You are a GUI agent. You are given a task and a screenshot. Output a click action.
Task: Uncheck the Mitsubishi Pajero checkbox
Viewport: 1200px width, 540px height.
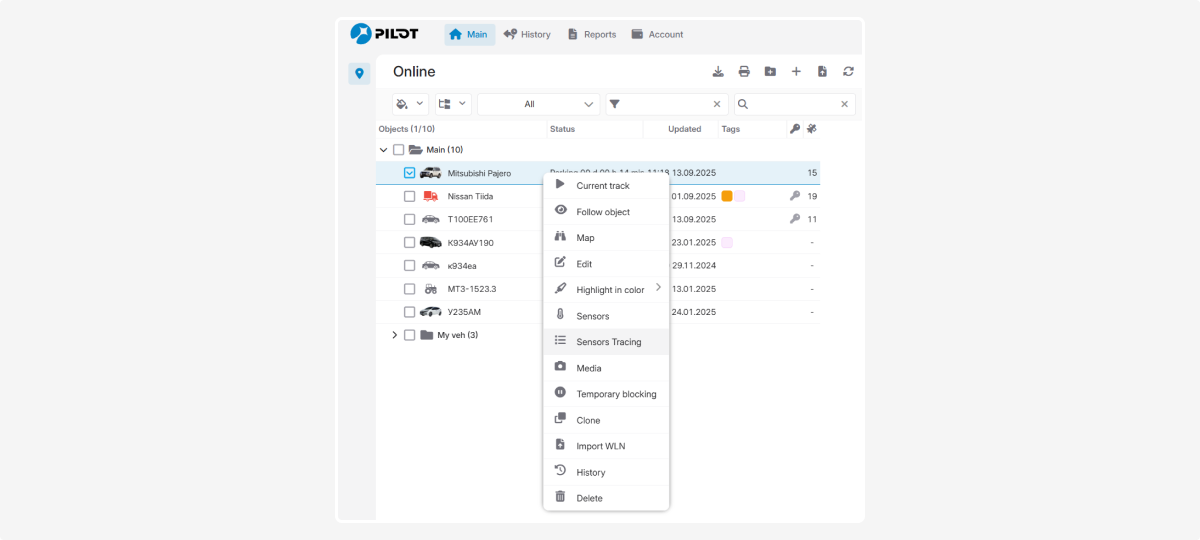tap(410, 173)
